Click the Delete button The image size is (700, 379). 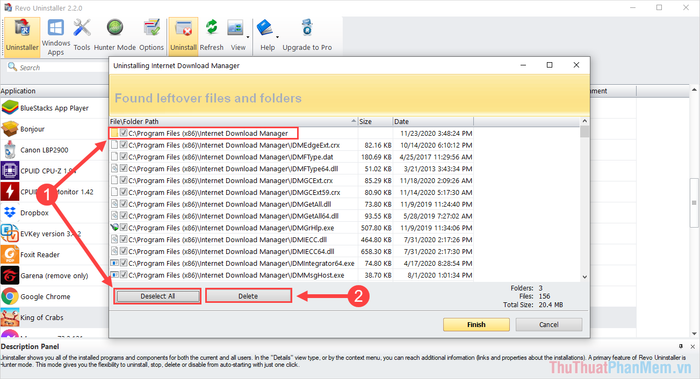248,296
